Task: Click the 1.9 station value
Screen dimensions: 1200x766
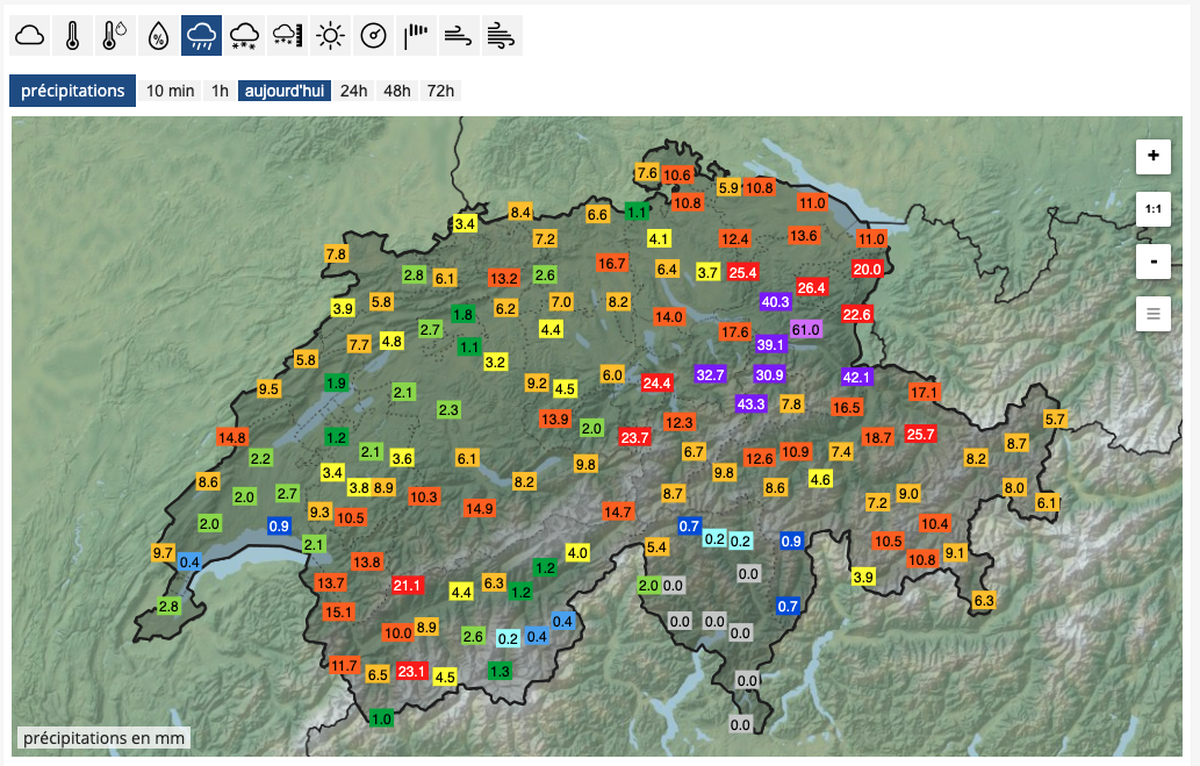Action: click(x=337, y=383)
